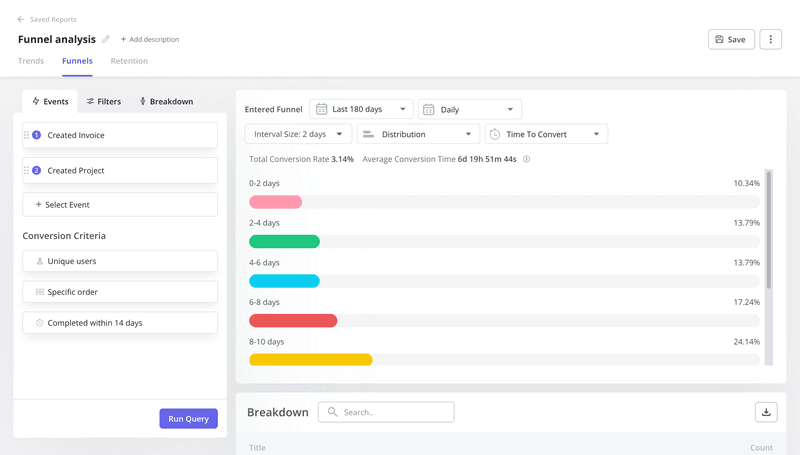Viewport: 800px width, 455px height.
Task: Expand the Daily granularity dropdown
Action: [x=470, y=109]
